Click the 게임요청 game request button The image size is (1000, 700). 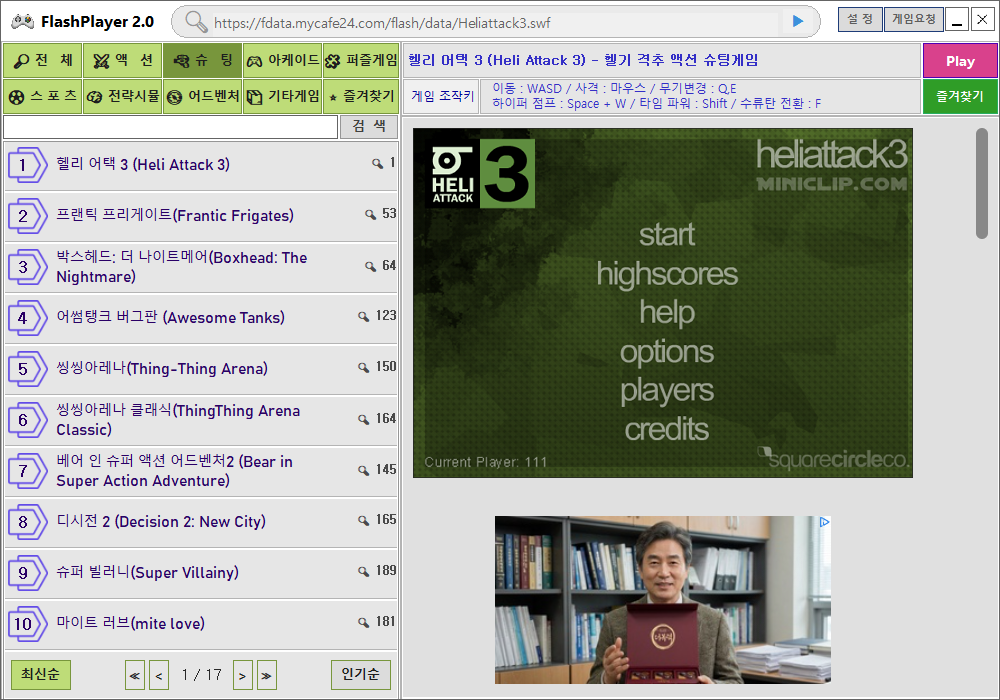913,19
